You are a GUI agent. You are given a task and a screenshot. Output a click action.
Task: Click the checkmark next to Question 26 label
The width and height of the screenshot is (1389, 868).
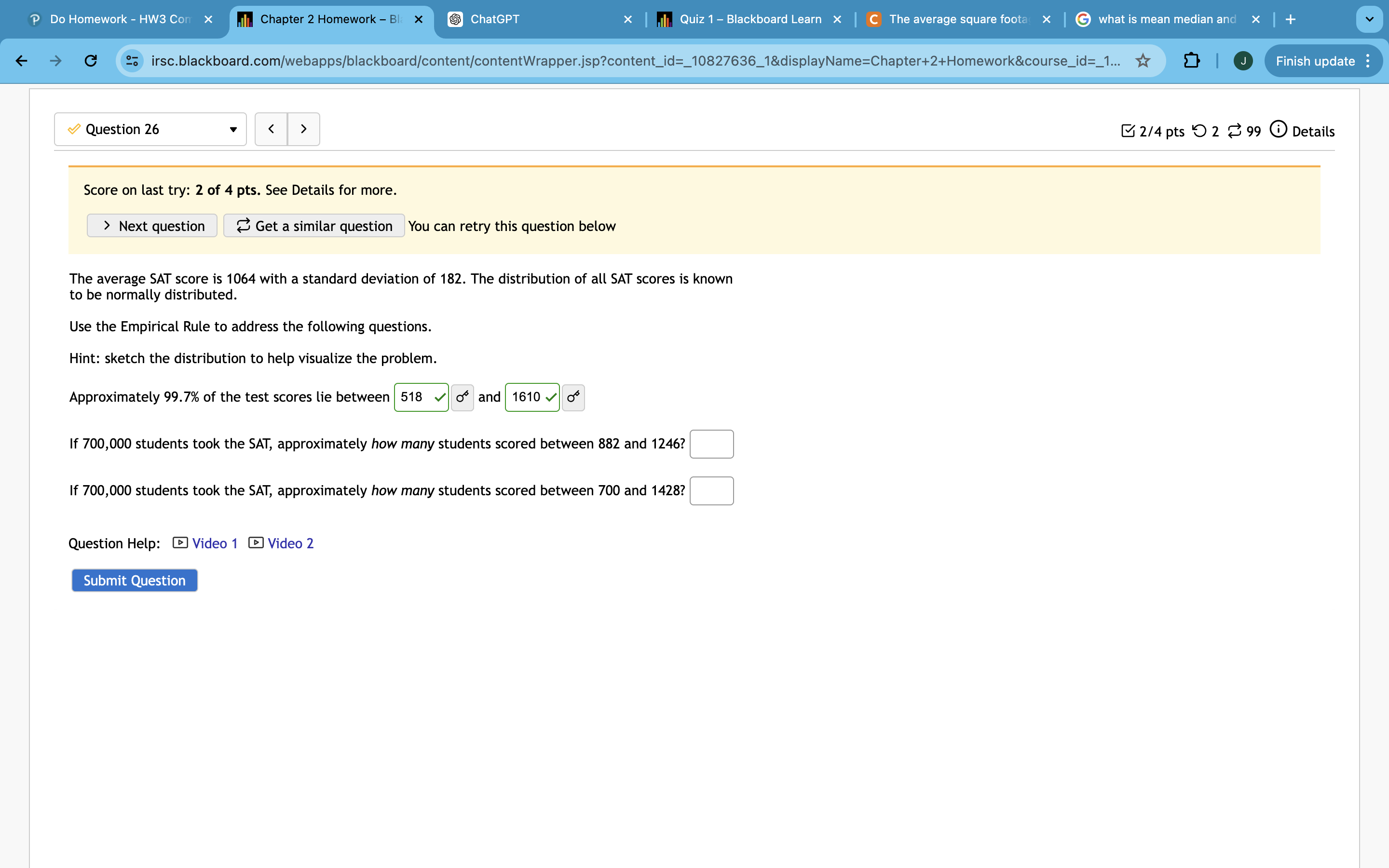click(73, 129)
